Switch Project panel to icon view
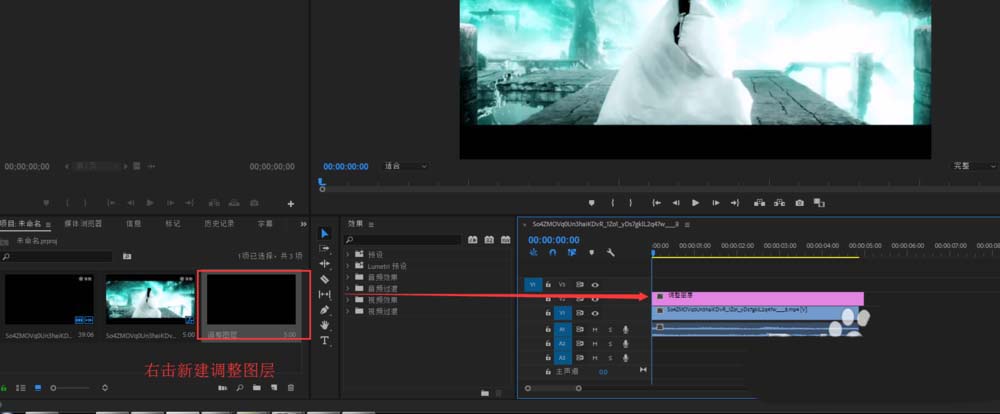The height and width of the screenshot is (414, 1000). [38, 388]
